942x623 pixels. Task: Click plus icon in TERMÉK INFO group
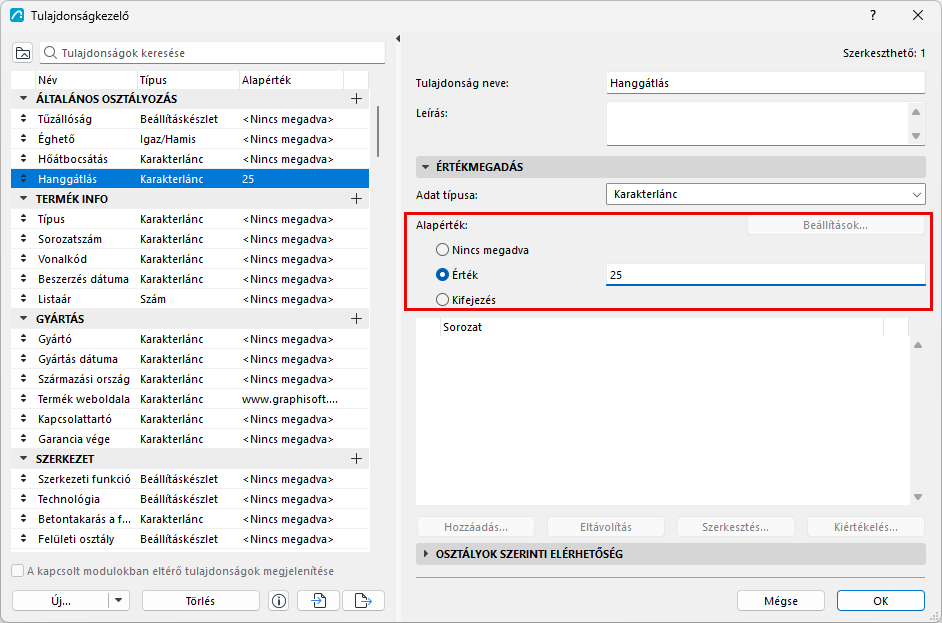pyautogui.click(x=356, y=199)
